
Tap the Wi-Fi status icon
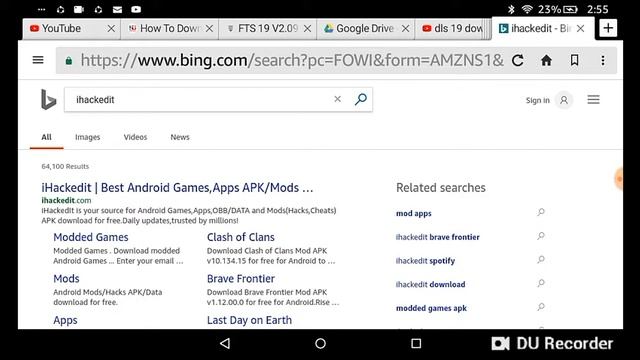coord(527,9)
